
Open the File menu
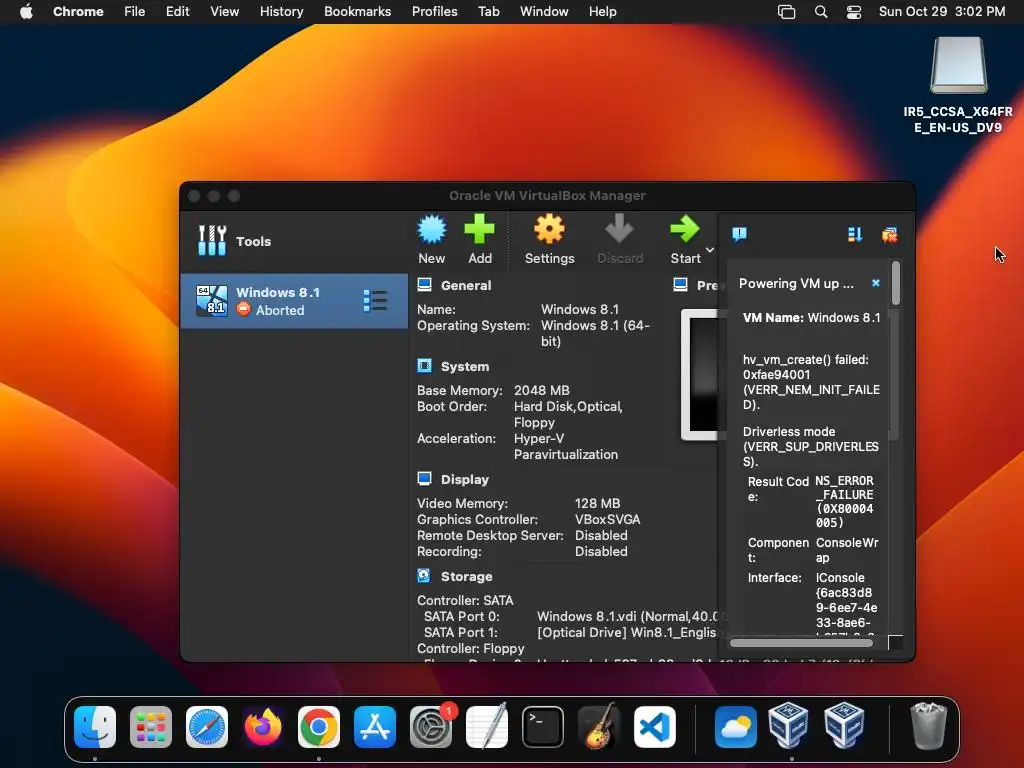click(135, 12)
